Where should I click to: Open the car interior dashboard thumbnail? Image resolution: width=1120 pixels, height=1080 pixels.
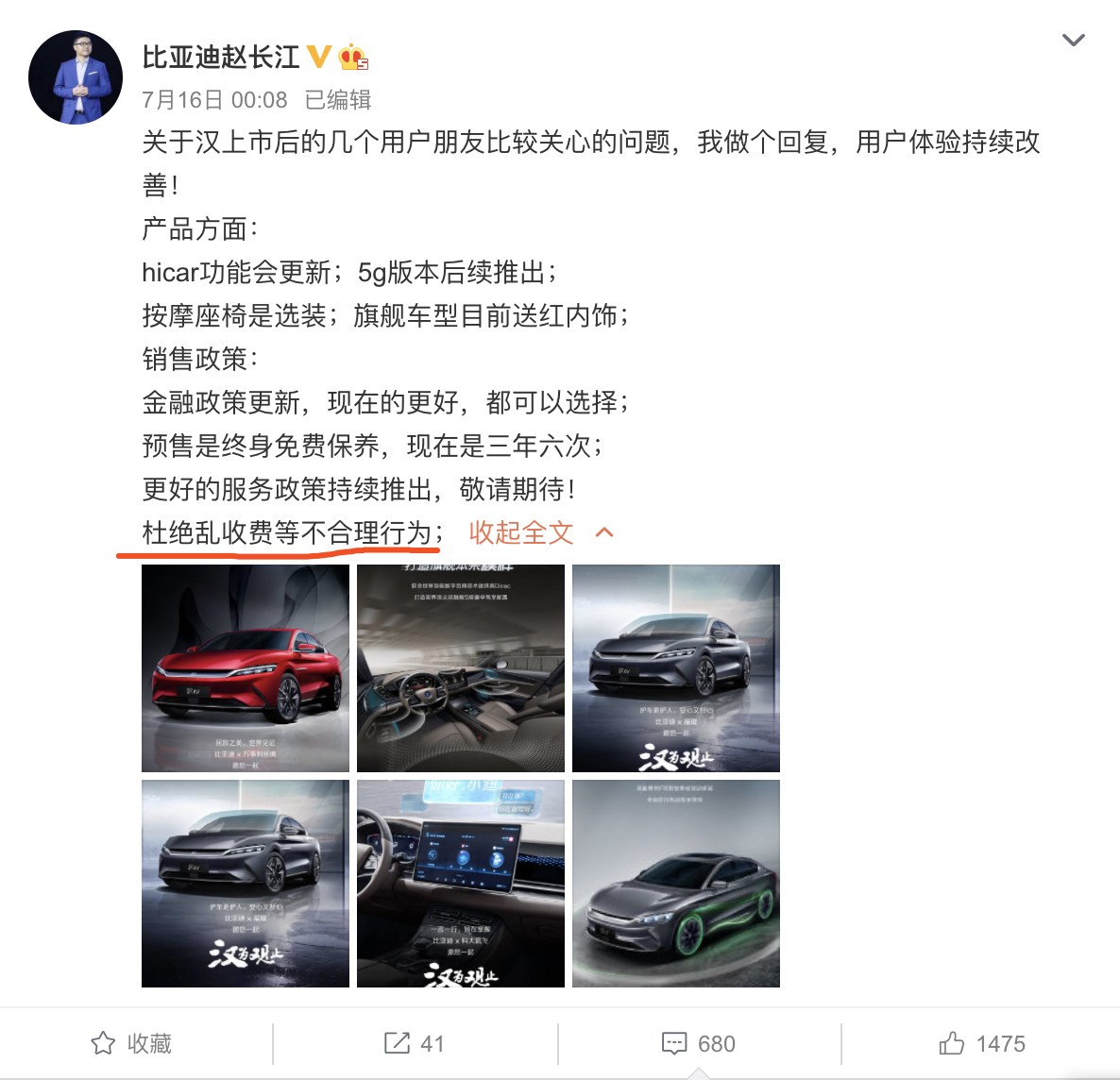461,667
